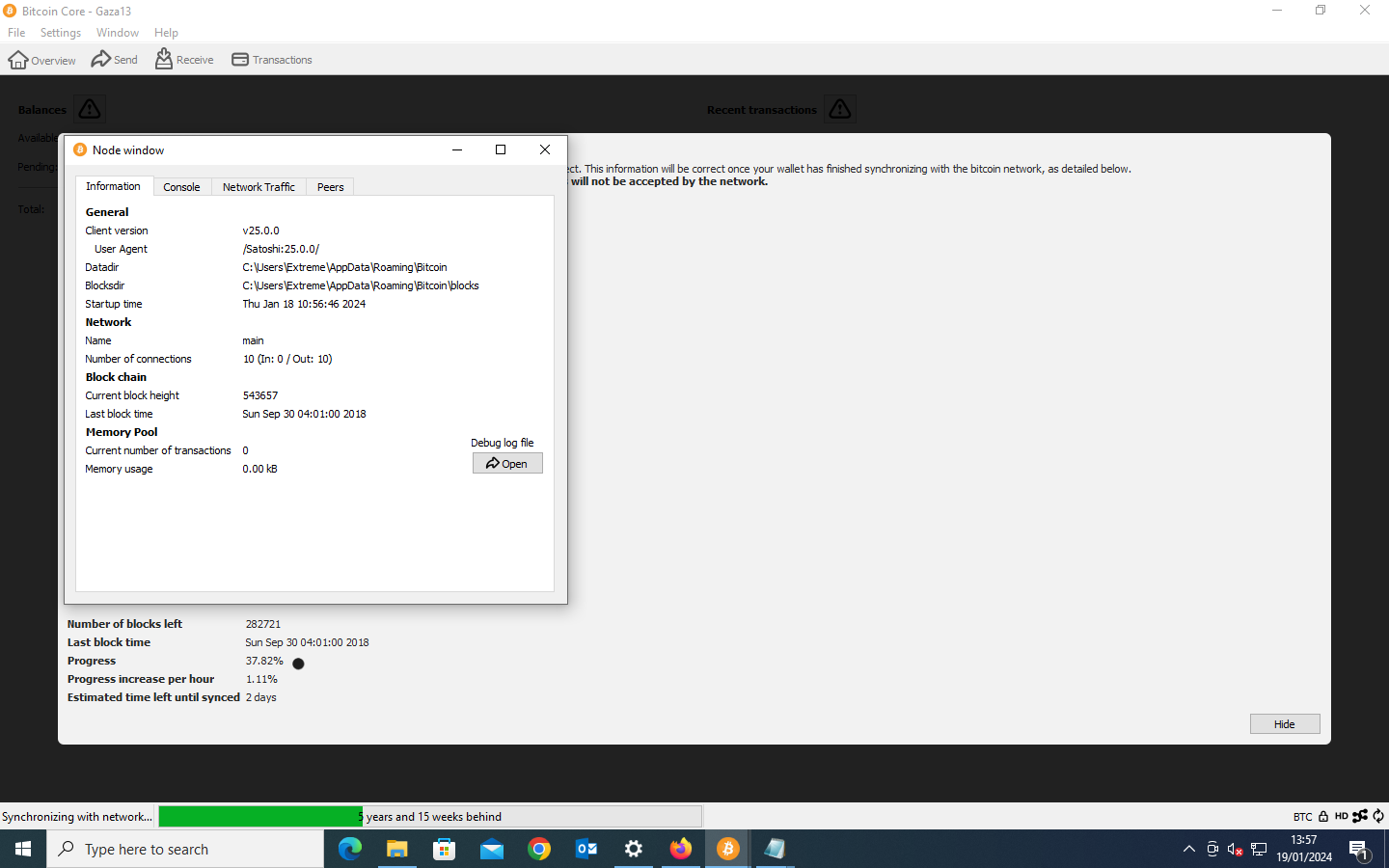Click the network tray icon
Viewport: 1389px width, 868px height.
pos(1259,849)
